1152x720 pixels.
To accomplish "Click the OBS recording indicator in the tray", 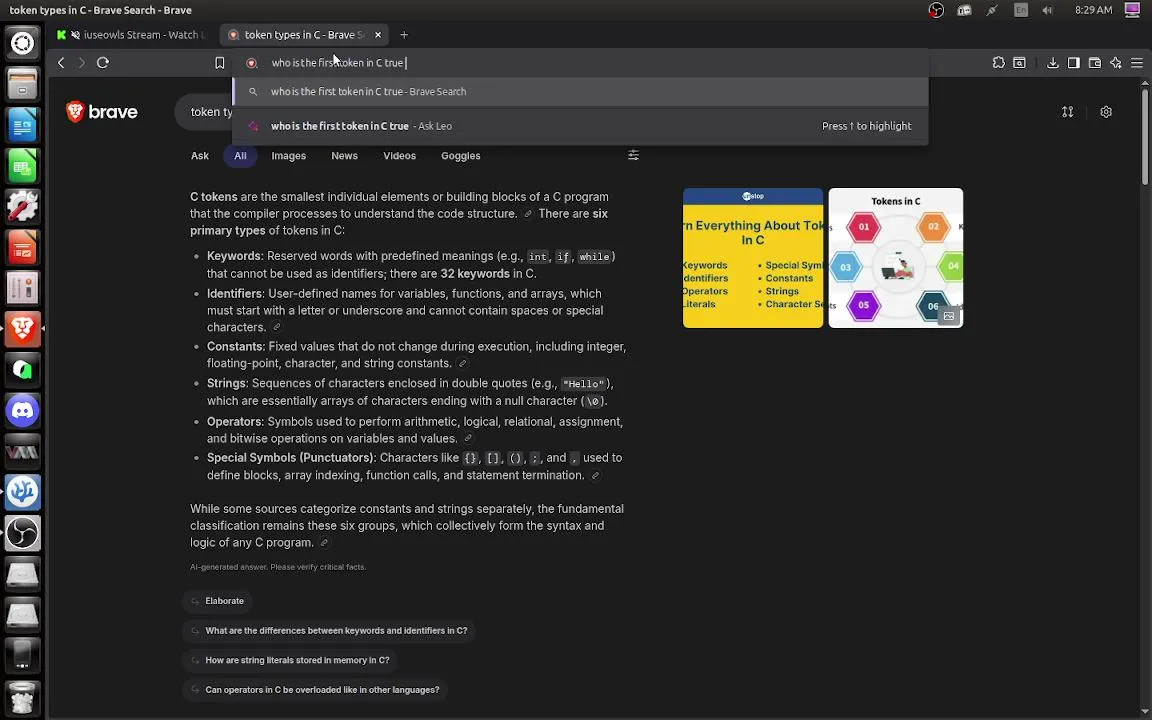I will 935,10.
